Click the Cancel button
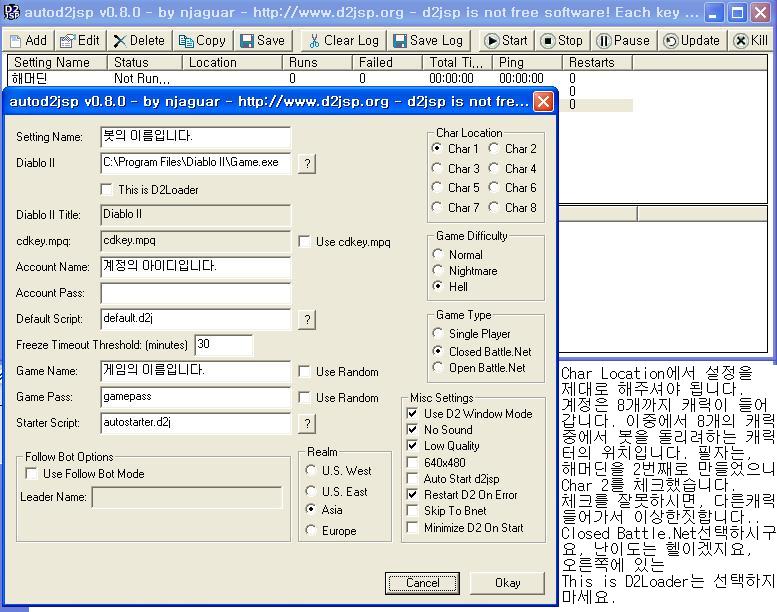 click(x=422, y=583)
